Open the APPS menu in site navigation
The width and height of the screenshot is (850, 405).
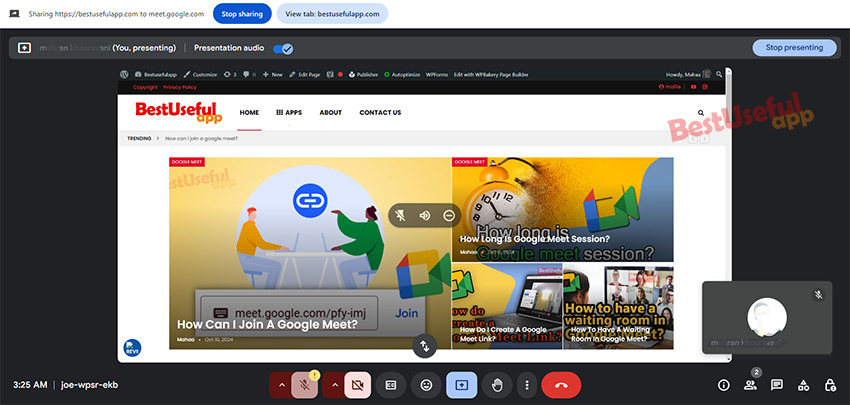pyautogui.click(x=289, y=113)
